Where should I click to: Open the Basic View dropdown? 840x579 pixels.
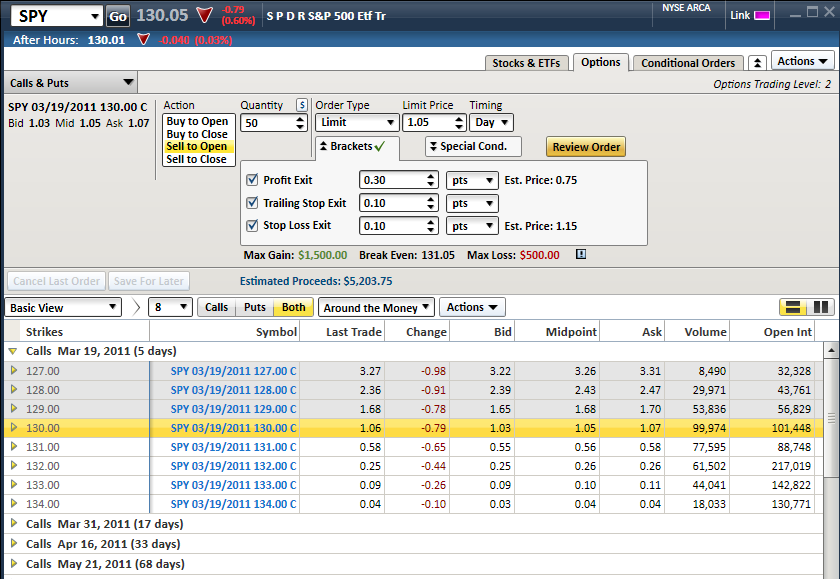63,307
